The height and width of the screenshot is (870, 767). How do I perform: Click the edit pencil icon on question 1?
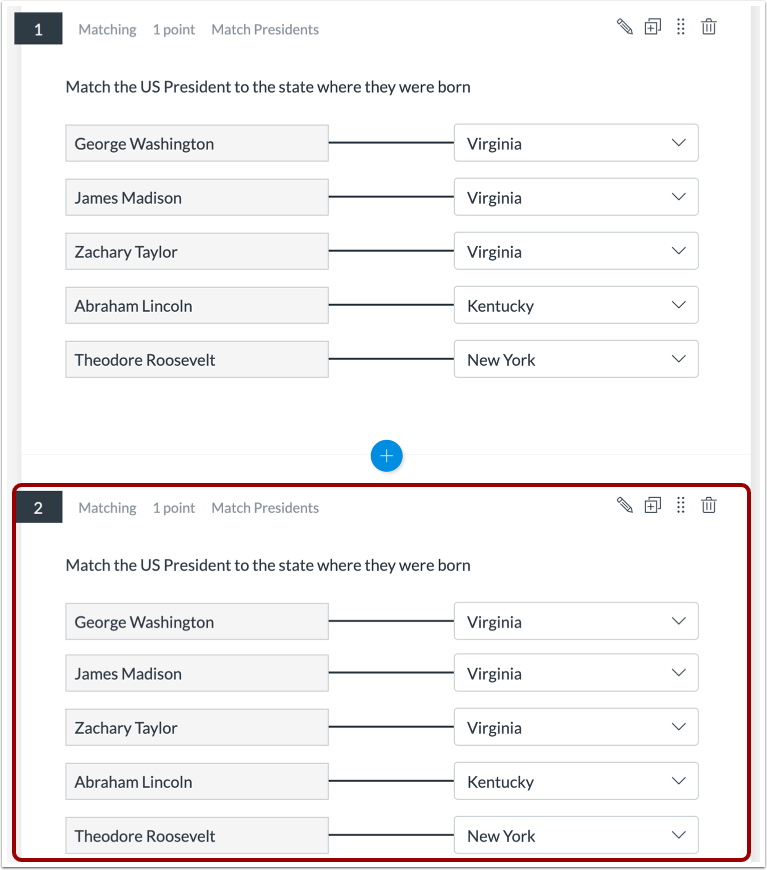pos(625,27)
